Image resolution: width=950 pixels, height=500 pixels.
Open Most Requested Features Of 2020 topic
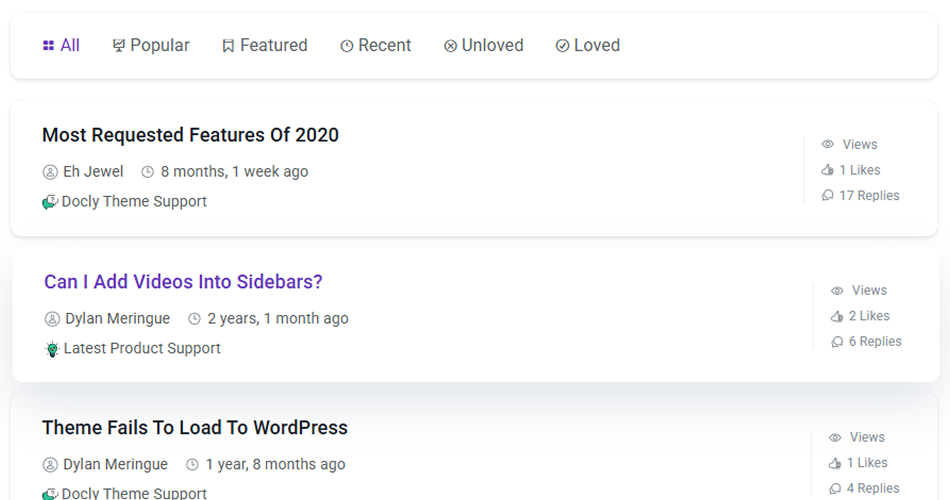coord(190,135)
